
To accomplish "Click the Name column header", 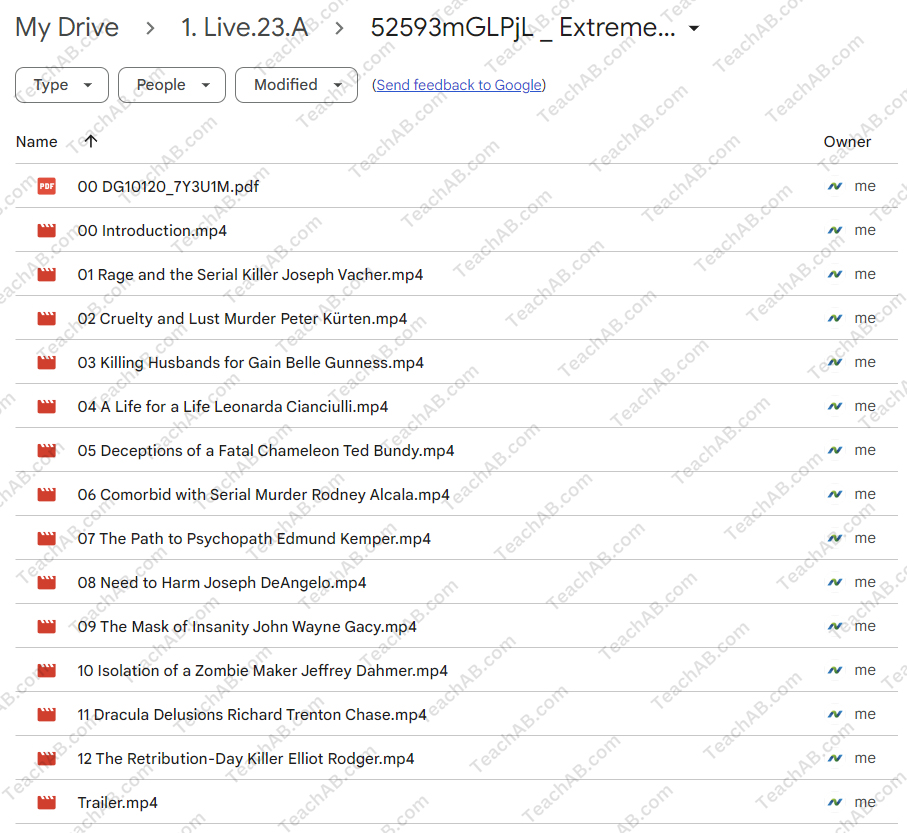I will (36, 142).
